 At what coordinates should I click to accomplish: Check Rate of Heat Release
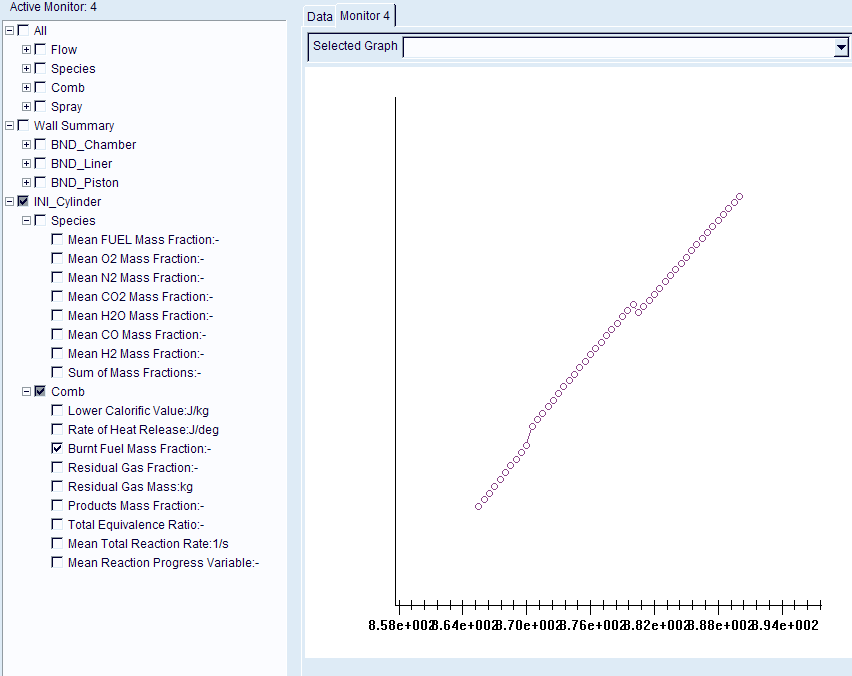click(x=57, y=429)
